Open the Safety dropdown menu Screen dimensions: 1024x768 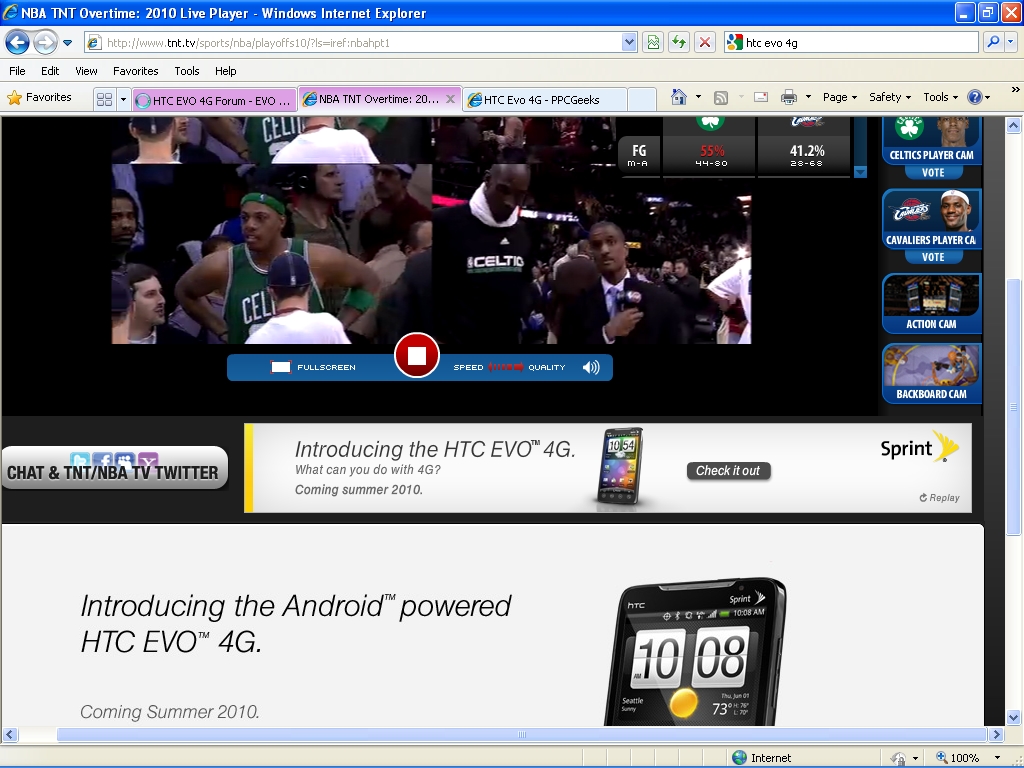coord(890,97)
